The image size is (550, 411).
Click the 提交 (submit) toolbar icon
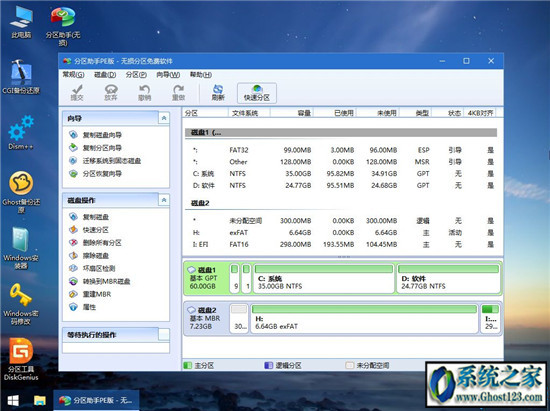pyautogui.click(x=77, y=93)
